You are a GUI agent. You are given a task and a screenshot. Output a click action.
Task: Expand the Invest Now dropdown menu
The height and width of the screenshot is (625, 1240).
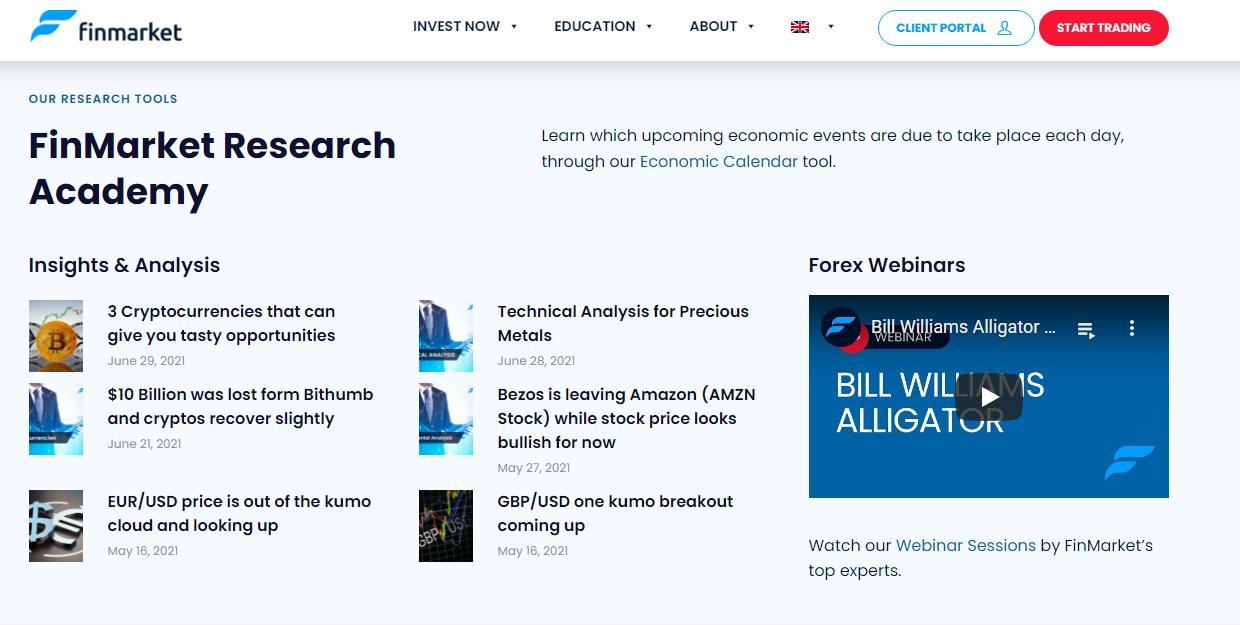pos(465,27)
